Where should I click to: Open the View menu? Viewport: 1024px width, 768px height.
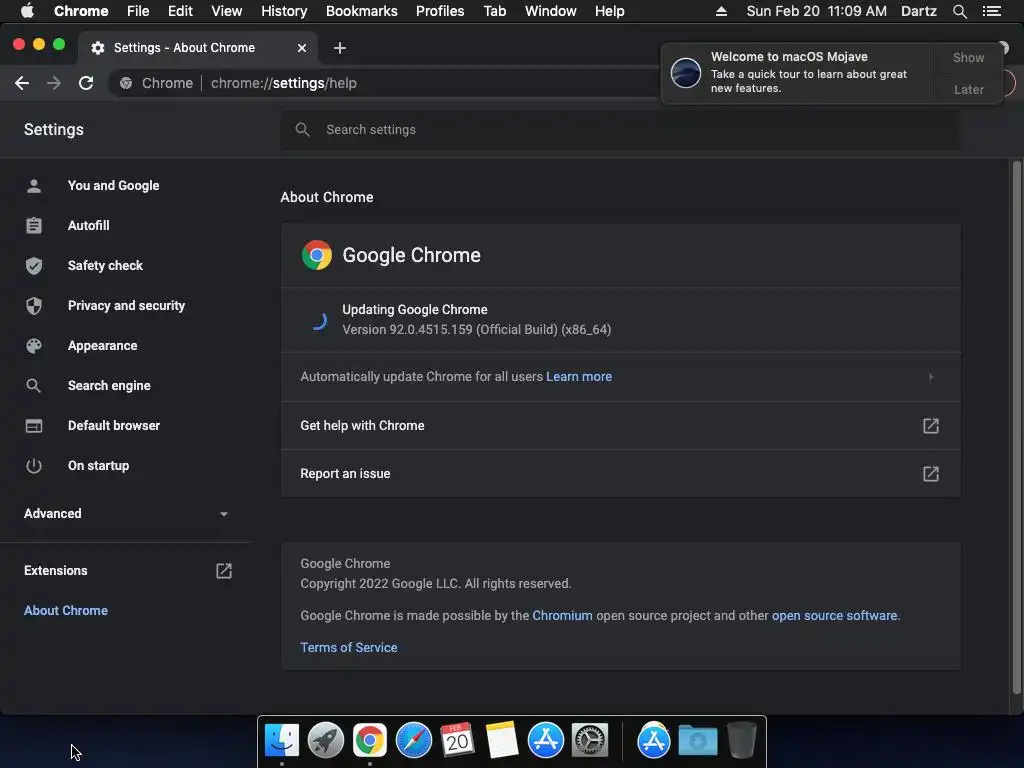[x=227, y=11]
